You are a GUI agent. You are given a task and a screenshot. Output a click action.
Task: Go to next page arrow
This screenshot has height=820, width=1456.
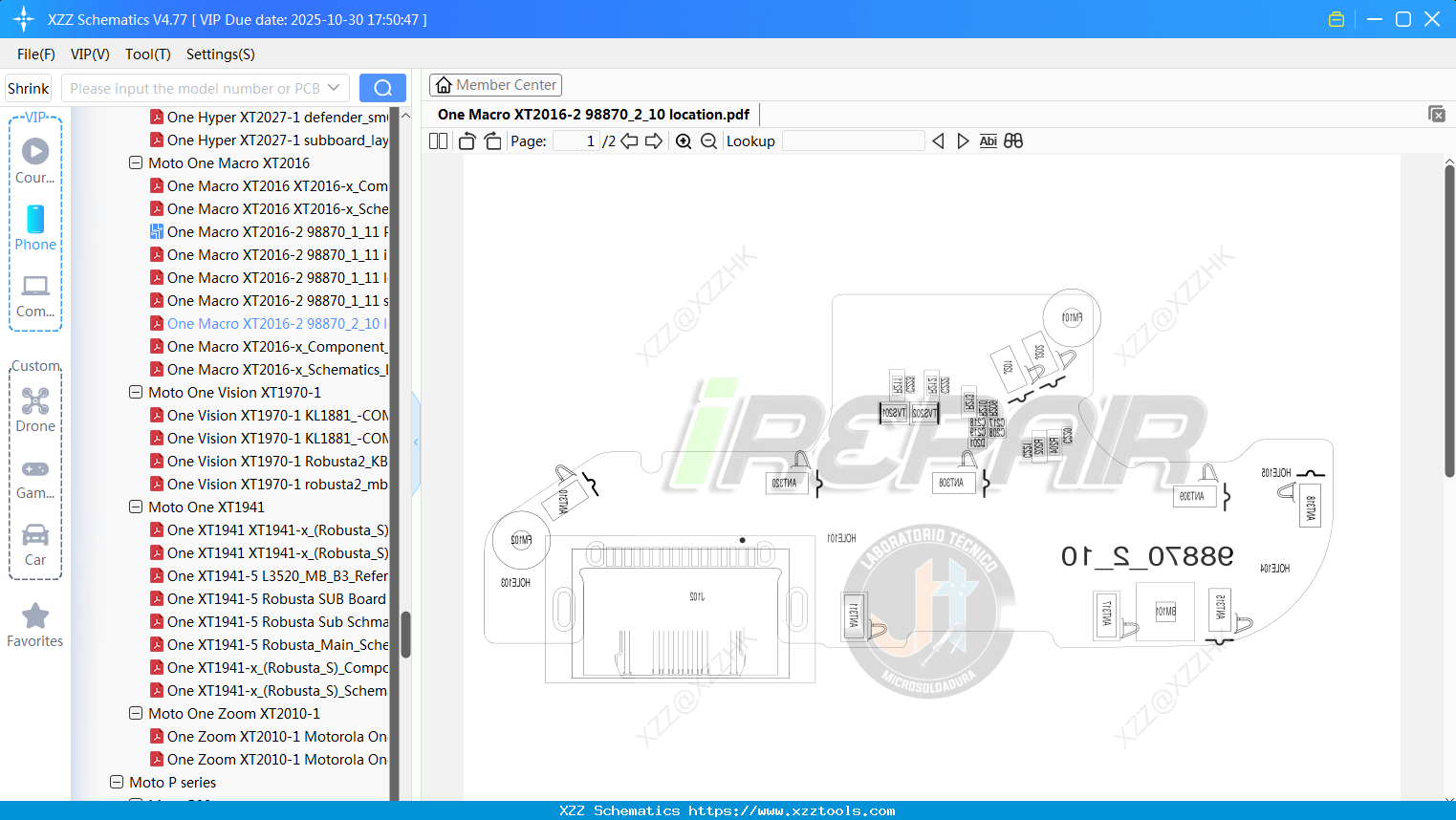(654, 141)
